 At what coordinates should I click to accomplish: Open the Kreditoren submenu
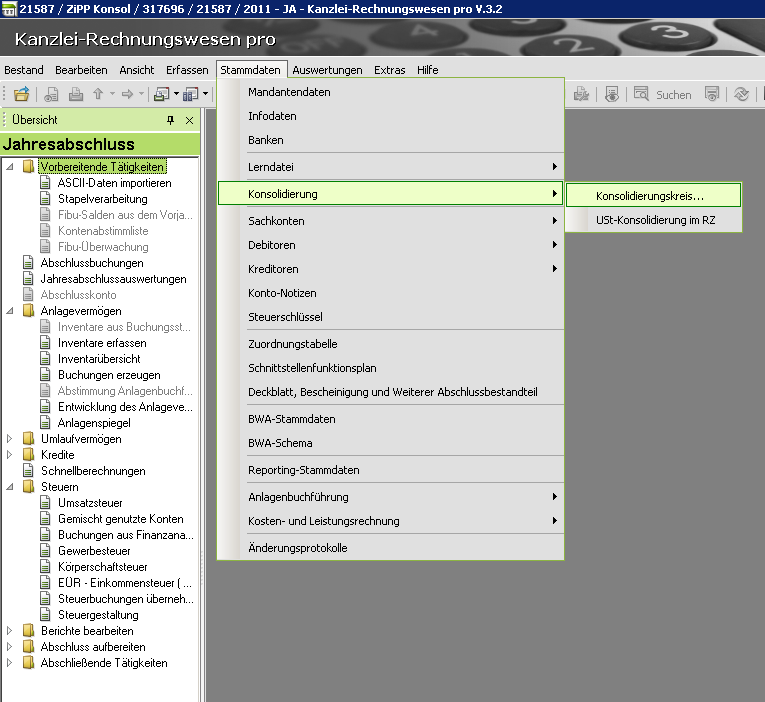[391, 269]
